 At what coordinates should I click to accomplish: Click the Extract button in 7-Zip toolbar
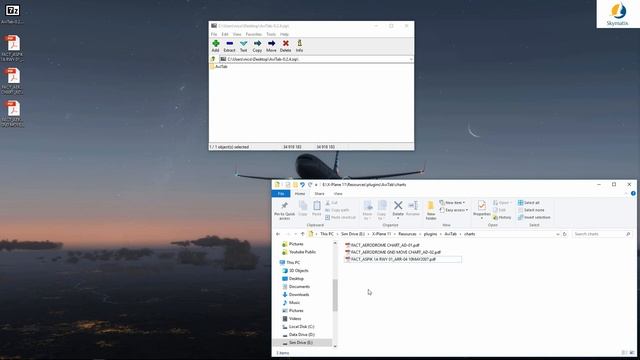pos(229,46)
